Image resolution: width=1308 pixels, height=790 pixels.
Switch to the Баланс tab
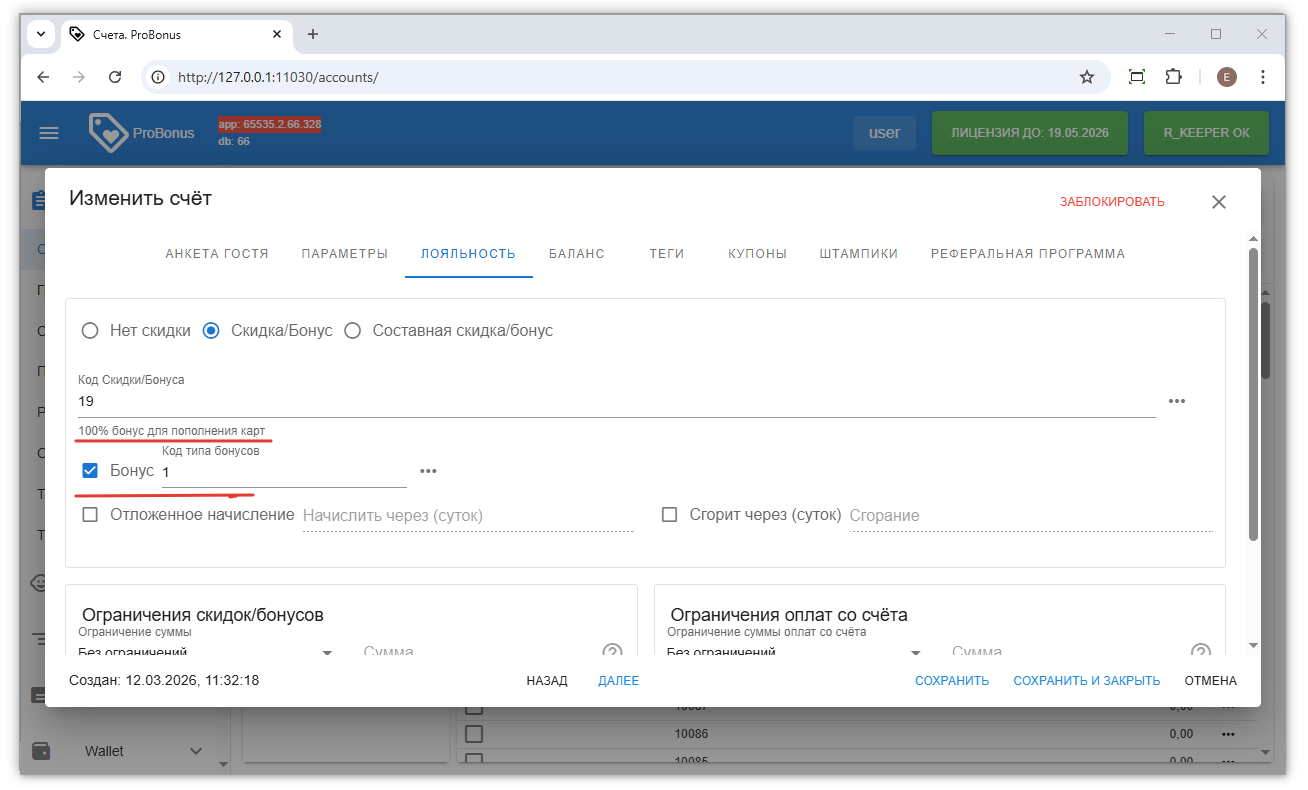(x=576, y=254)
